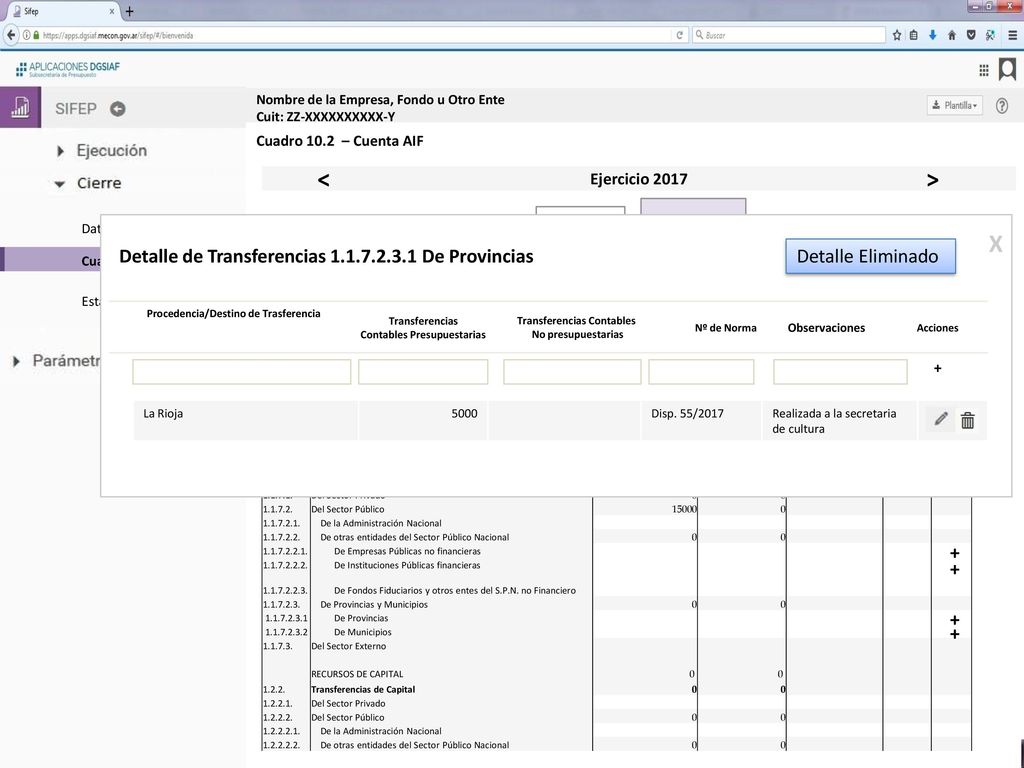Click the 1.2.2.1. 'Del Sector Privado' row
1024x768 pixels.
pos(348,703)
